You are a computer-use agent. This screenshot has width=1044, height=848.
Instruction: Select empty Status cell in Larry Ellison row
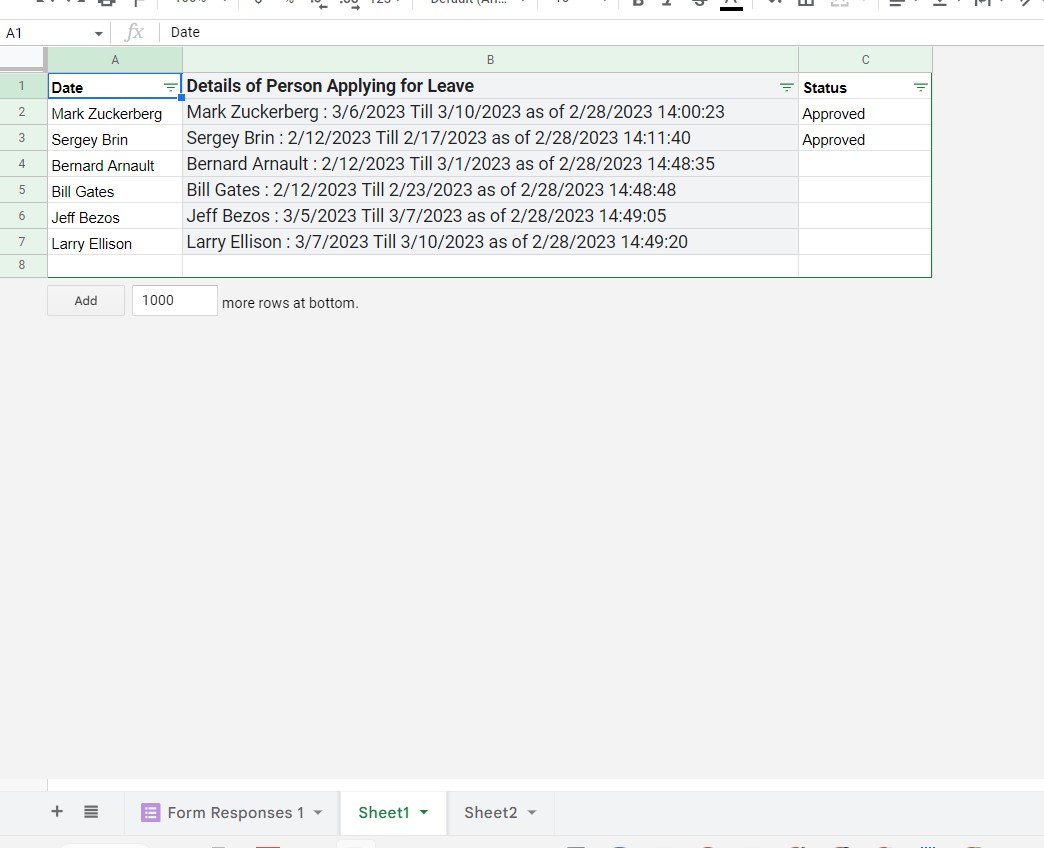[864, 242]
